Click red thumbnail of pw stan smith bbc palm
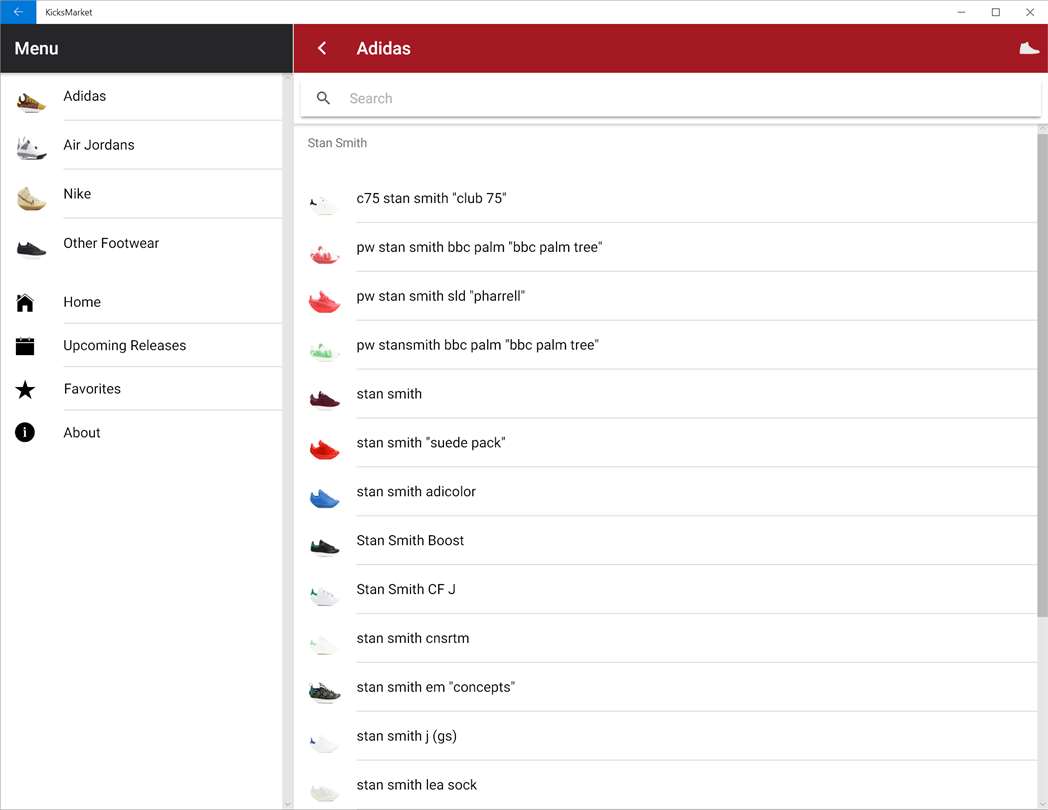Screen dimensions: 1048x810 pos(324,255)
